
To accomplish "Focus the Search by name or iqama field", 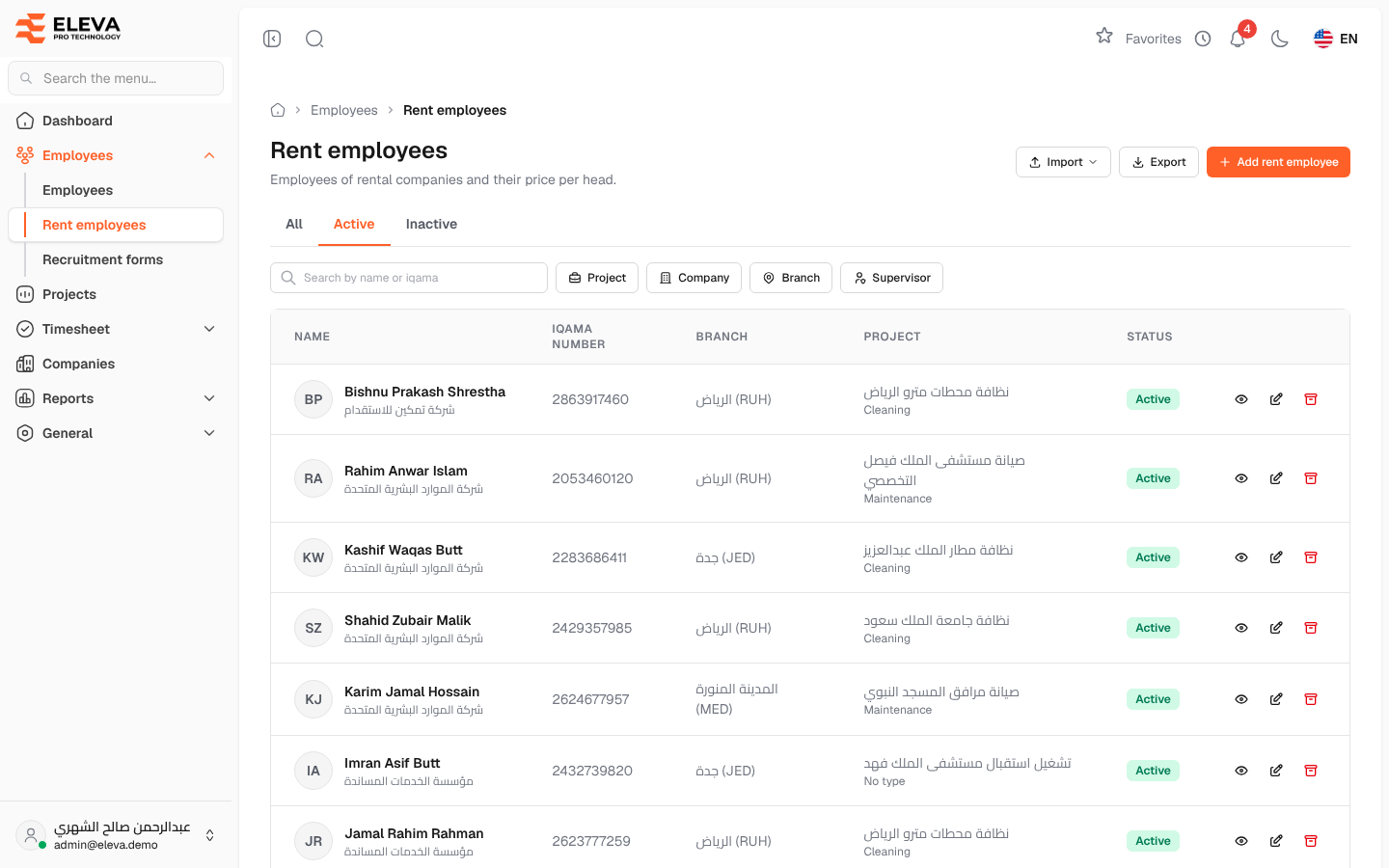I will (409, 278).
